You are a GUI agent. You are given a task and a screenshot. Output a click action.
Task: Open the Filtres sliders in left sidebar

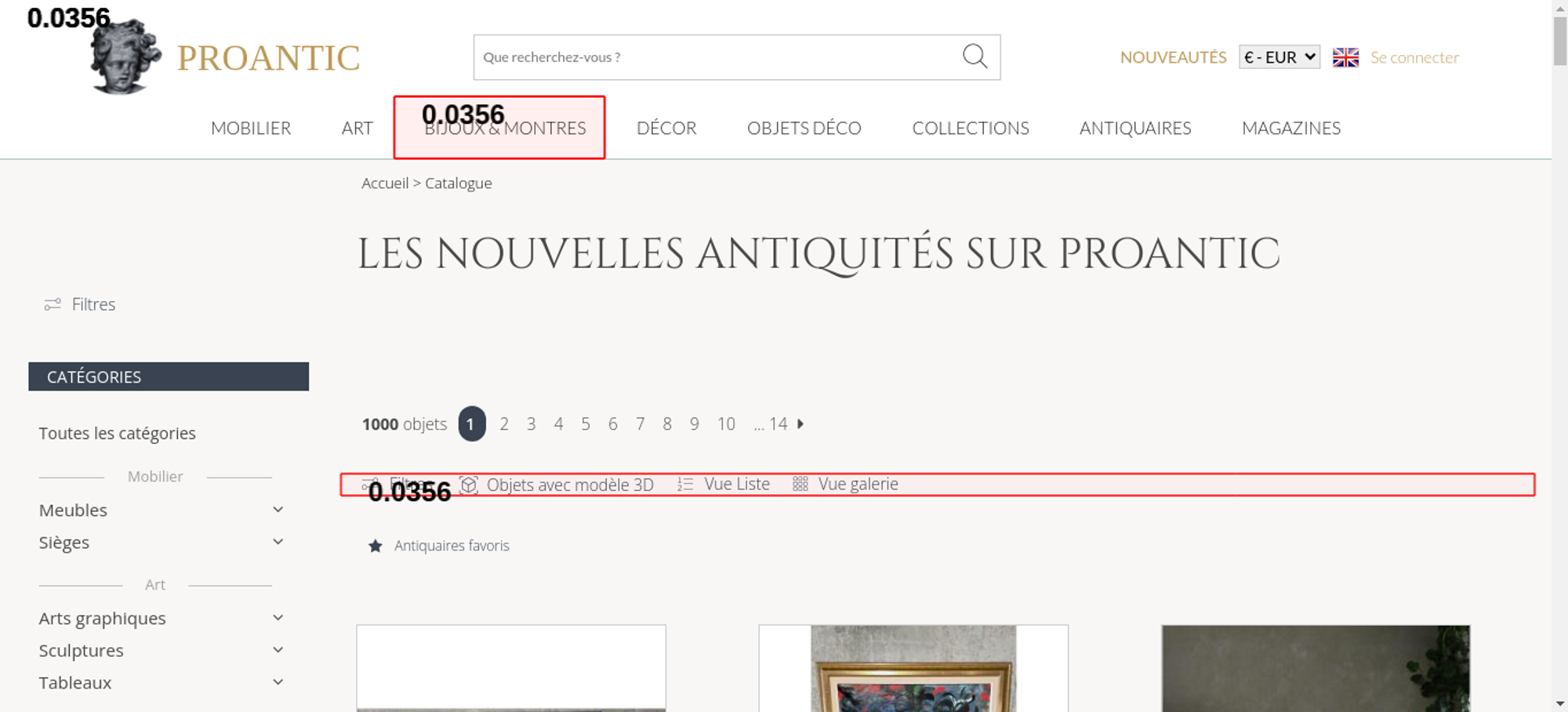pyautogui.click(x=53, y=304)
